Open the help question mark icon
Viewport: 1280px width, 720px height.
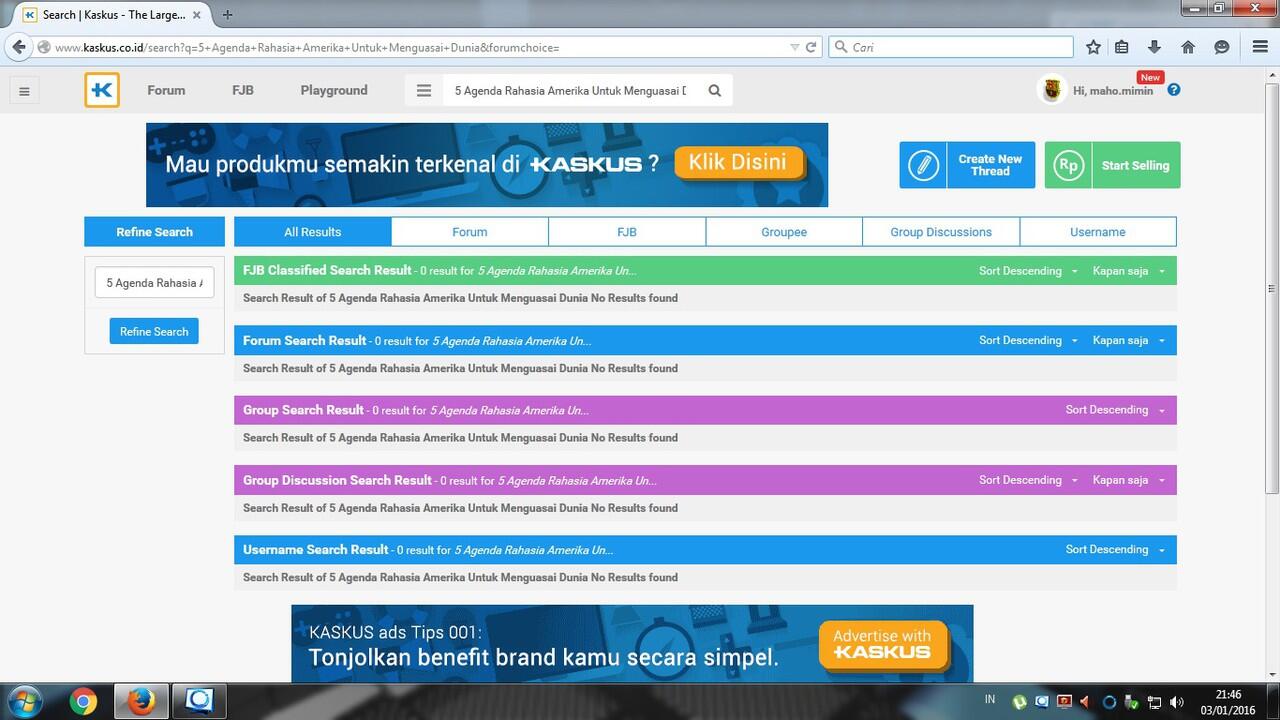point(1174,90)
